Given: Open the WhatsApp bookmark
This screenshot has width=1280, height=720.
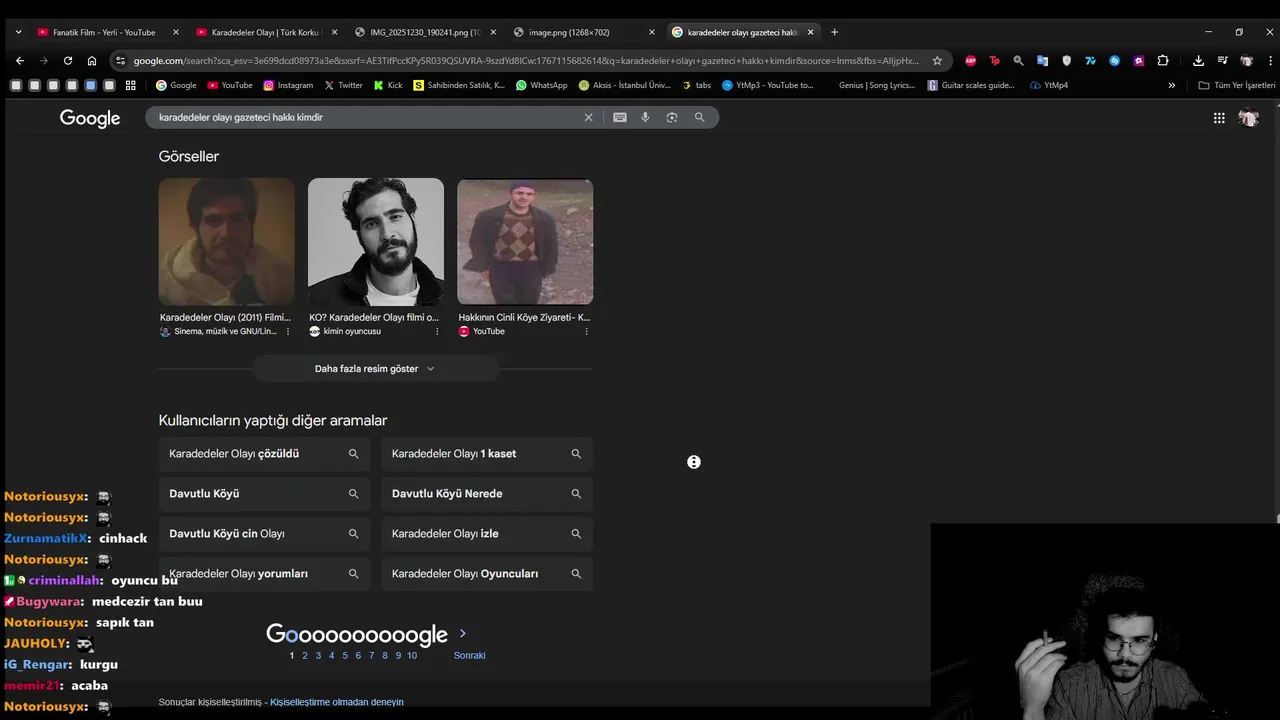Looking at the screenshot, I should tap(541, 85).
